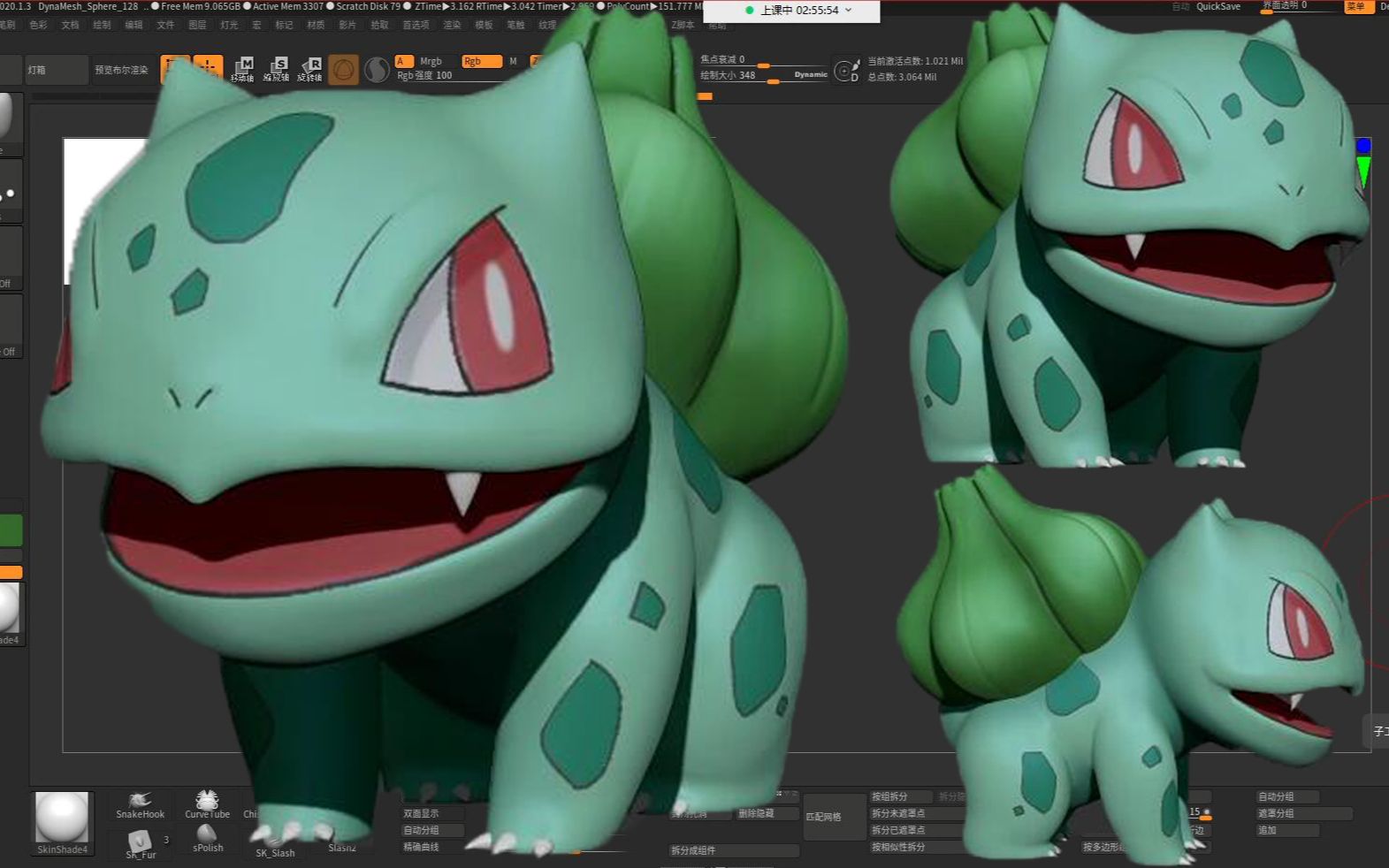The image size is (1389, 868).
Task: Click the 匹配网格 button
Action: pyautogui.click(x=835, y=817)
